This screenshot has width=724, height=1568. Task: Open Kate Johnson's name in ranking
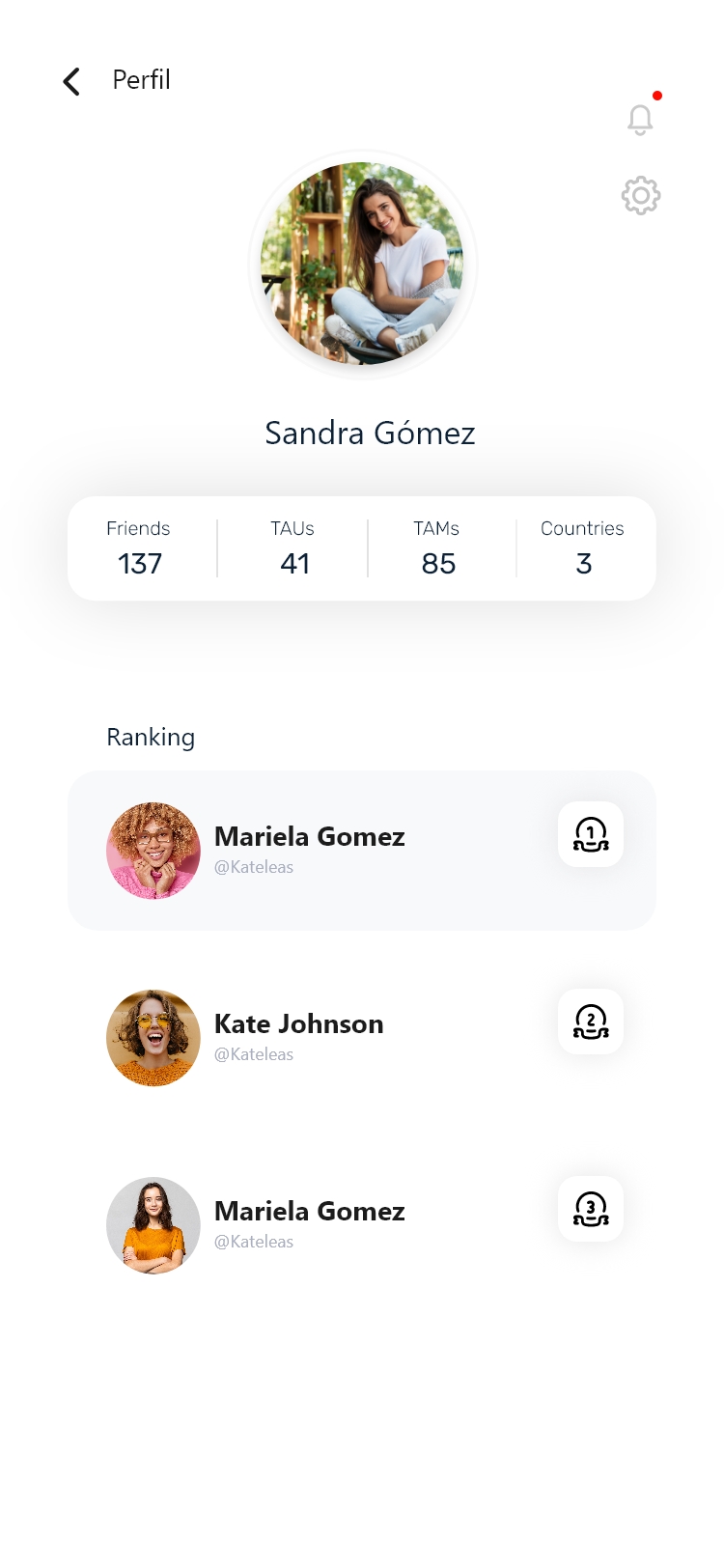point(298,1023)
